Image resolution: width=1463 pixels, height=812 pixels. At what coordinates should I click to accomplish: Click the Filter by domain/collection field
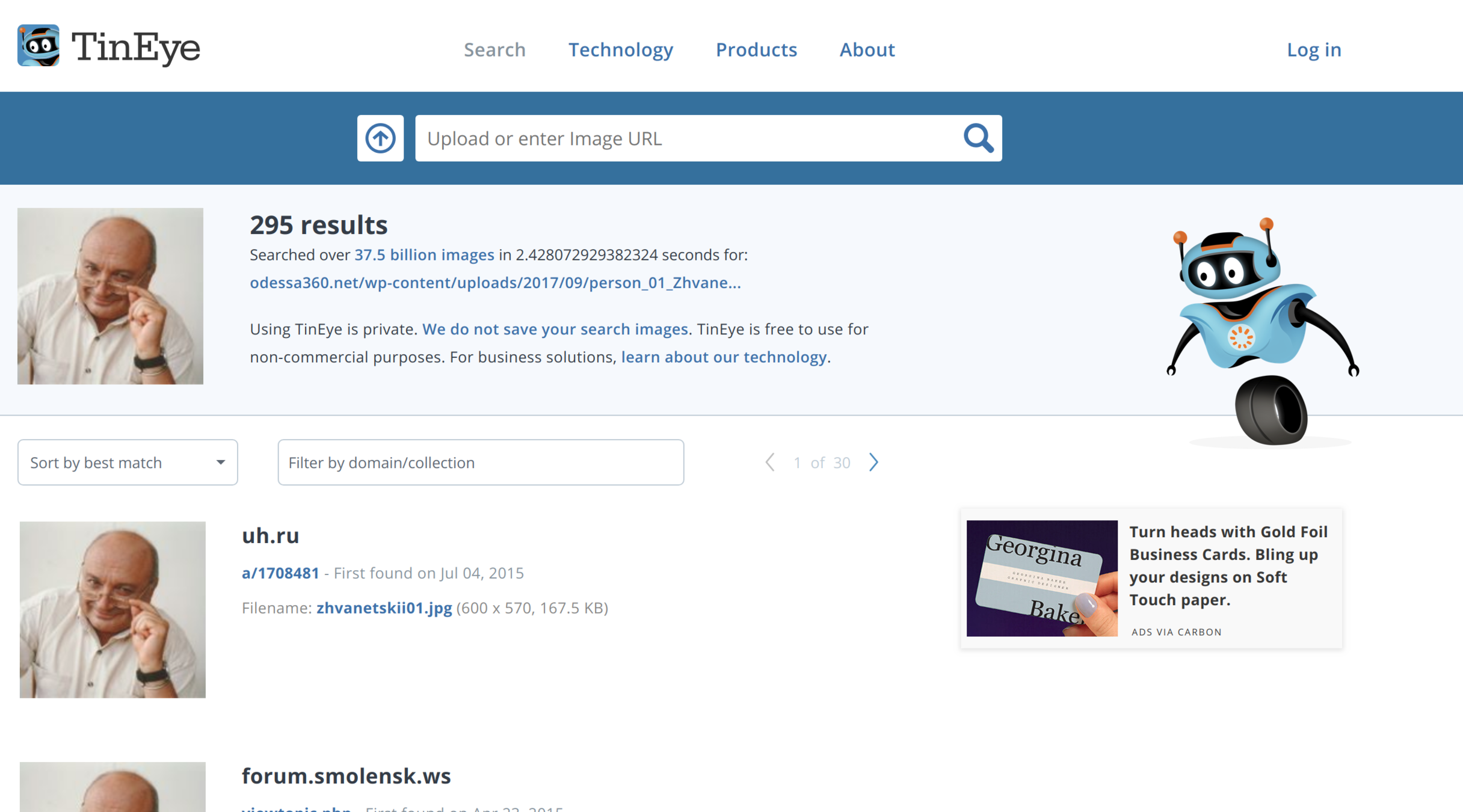[x=480, y=462]
